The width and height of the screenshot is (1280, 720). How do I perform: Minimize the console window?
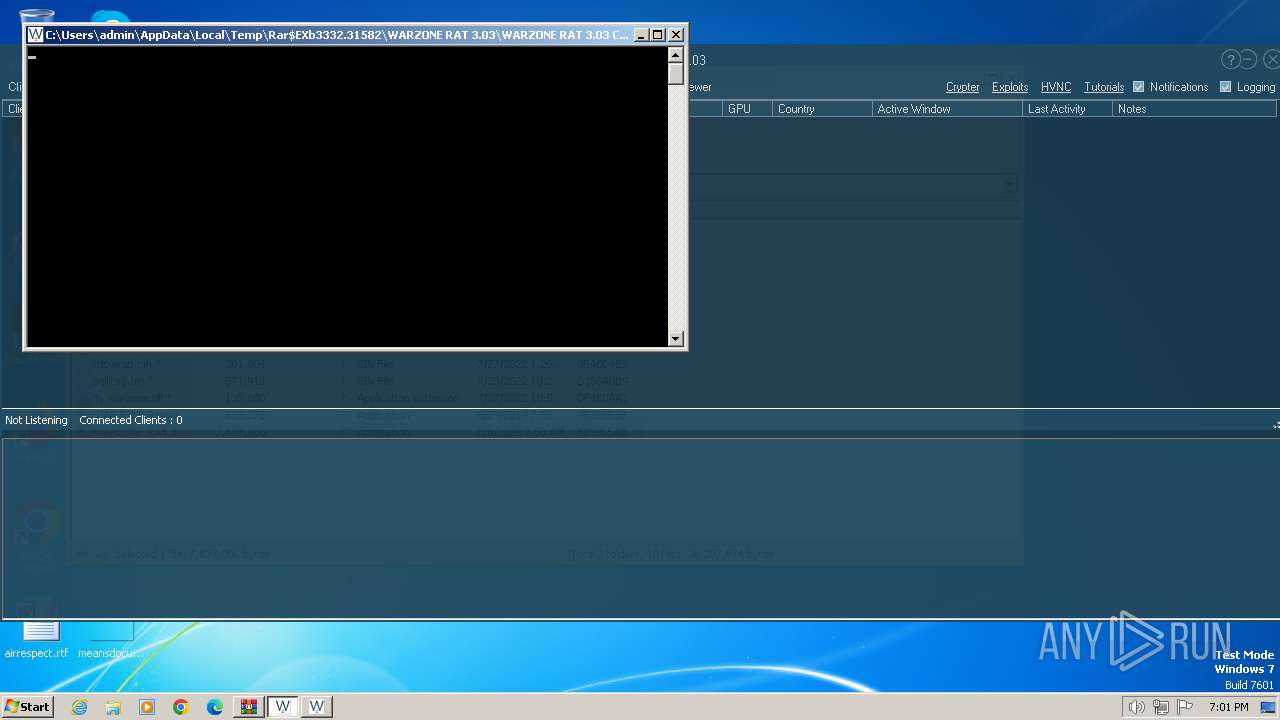tap(641, 35)
